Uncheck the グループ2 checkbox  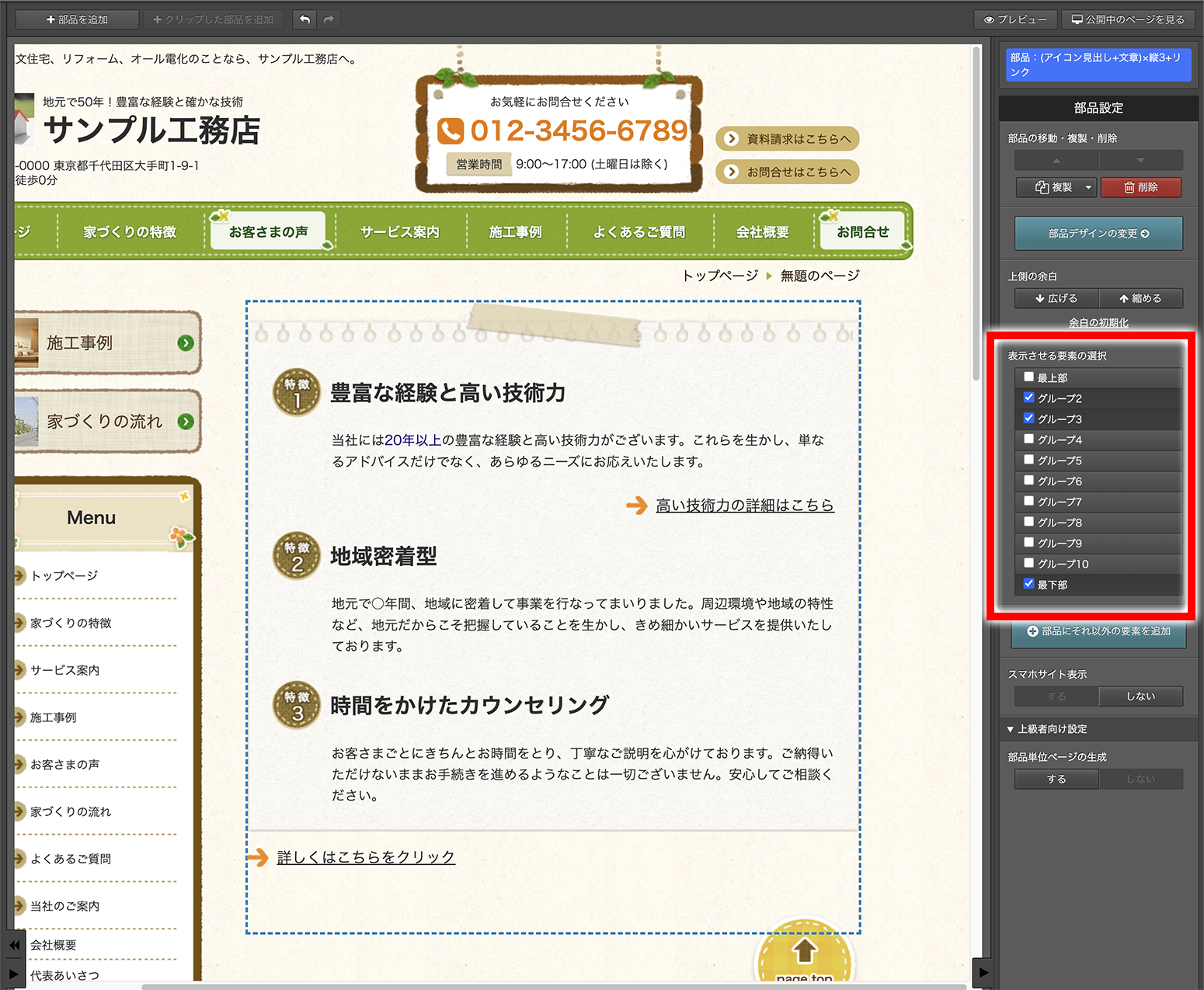coord(1028,398)
